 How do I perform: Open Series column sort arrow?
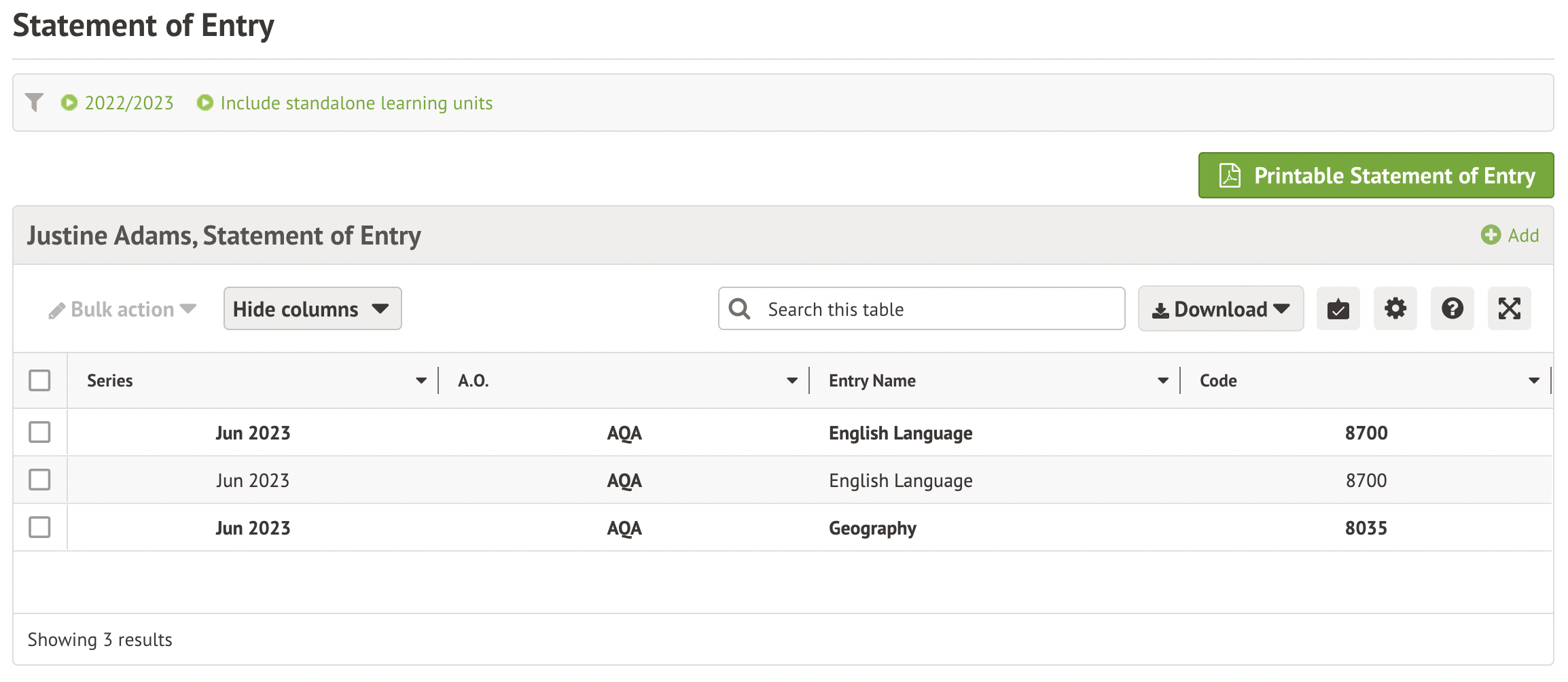pos(421,381)
